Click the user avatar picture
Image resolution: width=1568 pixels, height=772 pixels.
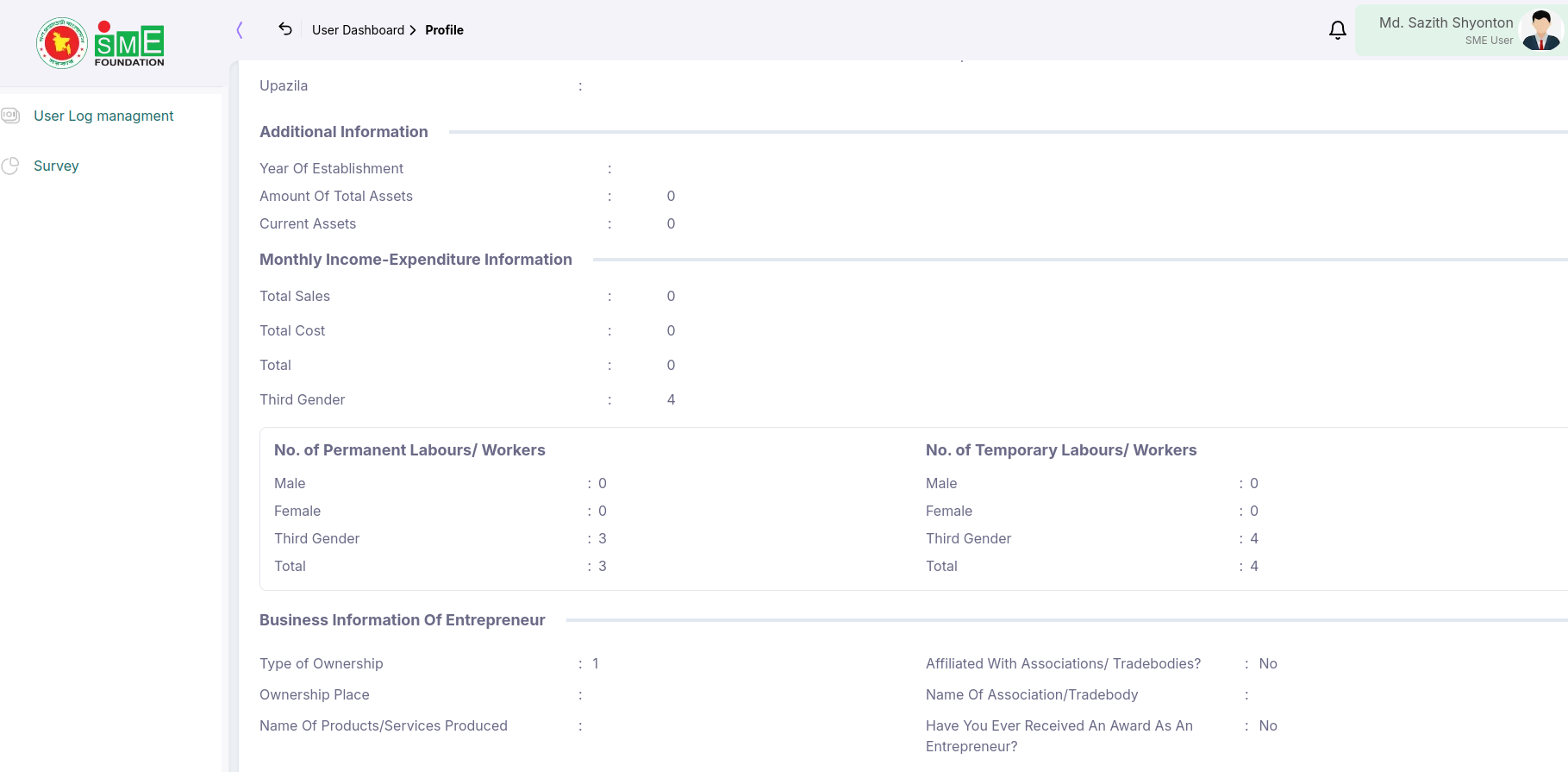[x=1540, y=30]
